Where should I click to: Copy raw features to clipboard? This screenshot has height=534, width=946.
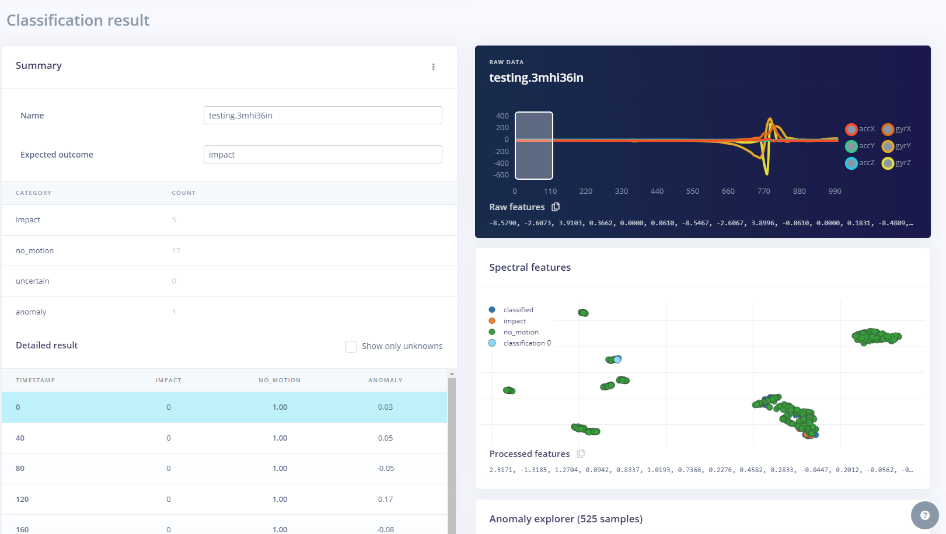click(x=556, y=207)
